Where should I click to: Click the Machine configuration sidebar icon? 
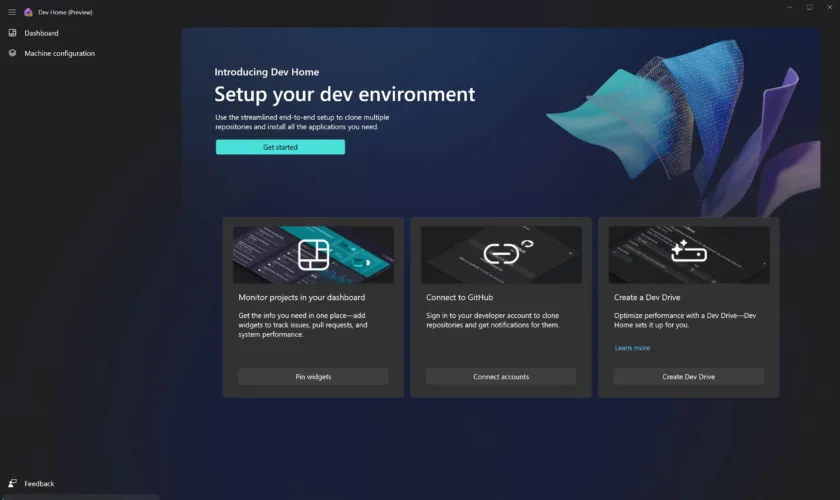point(12,53)
